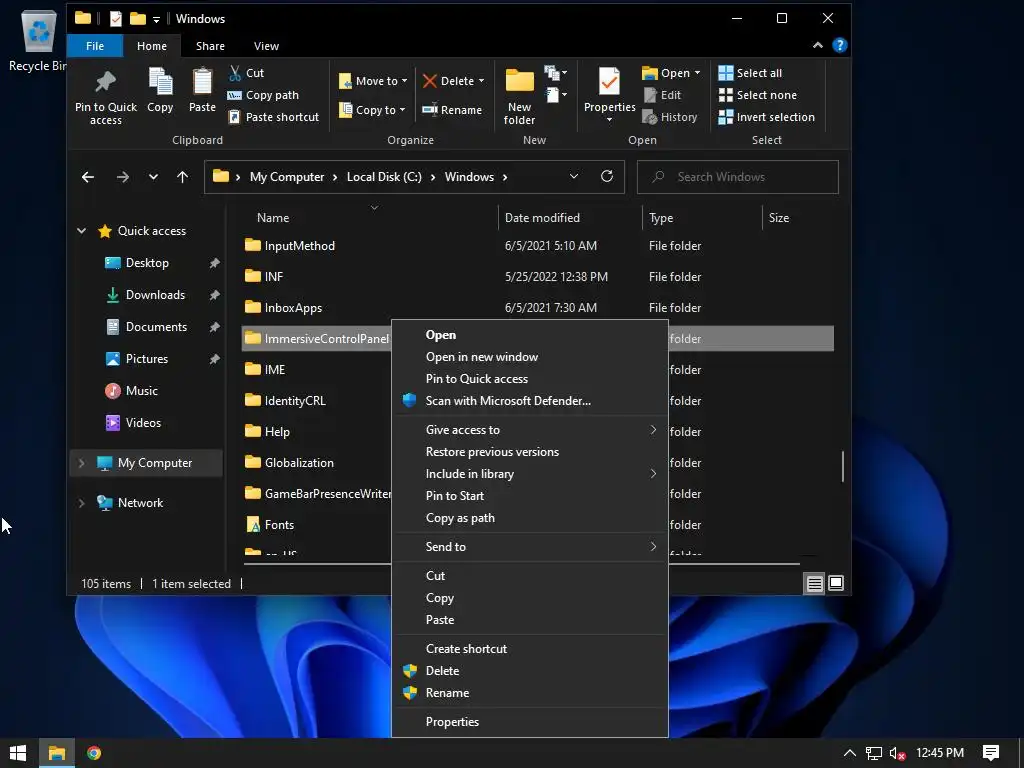The image size is (1024, 768).
Task: Open Videos in the navigation pane
Action: 142,423
